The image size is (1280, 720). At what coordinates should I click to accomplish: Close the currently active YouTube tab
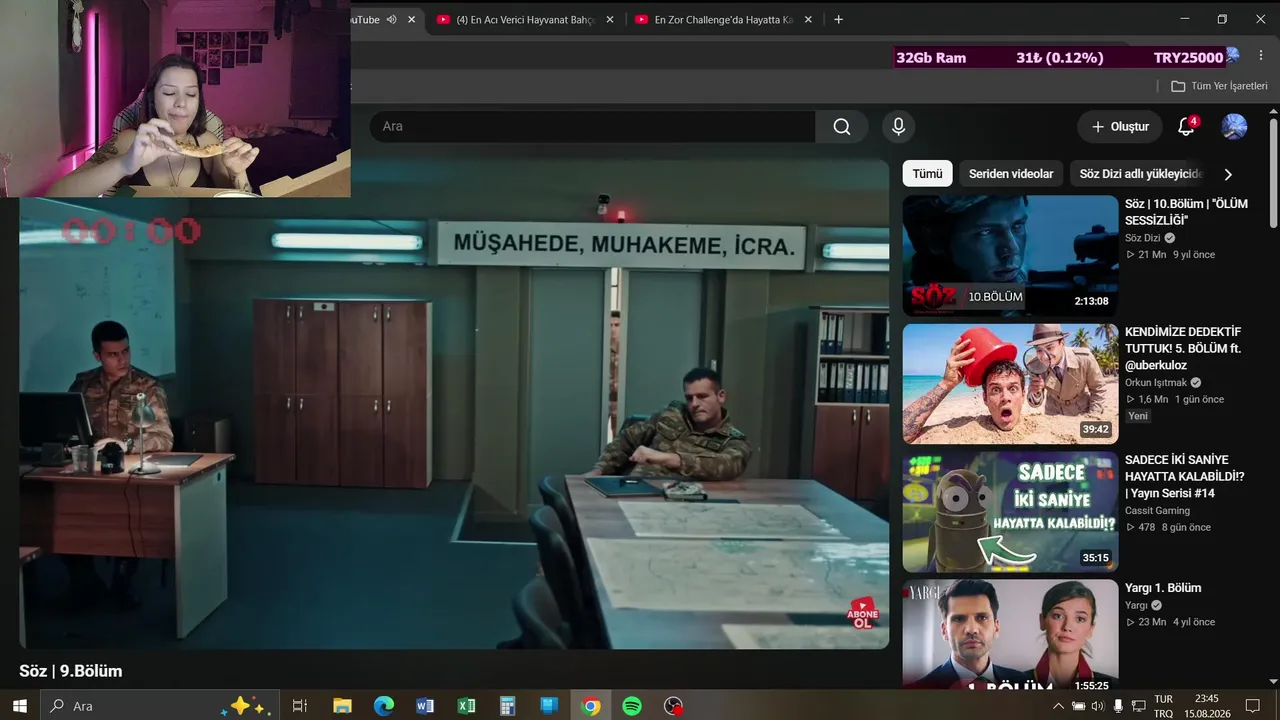tap(411, 19)
